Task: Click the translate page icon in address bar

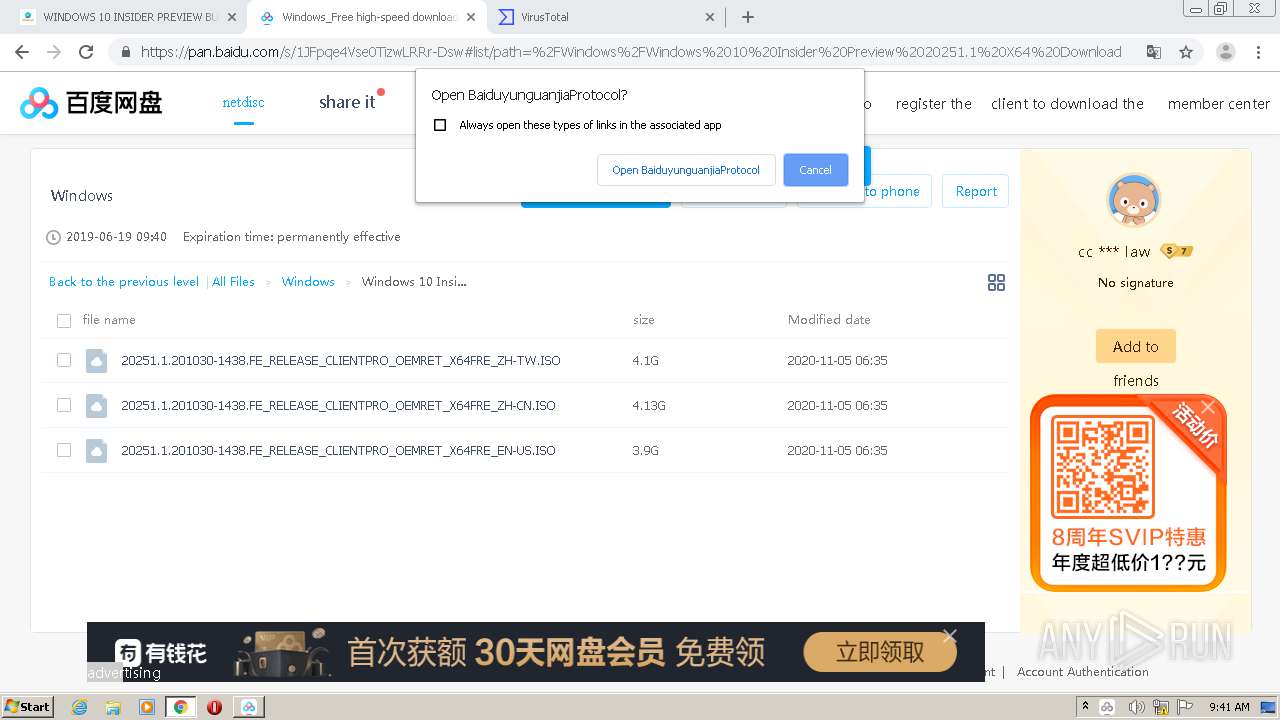Action: pos(1153,52)
